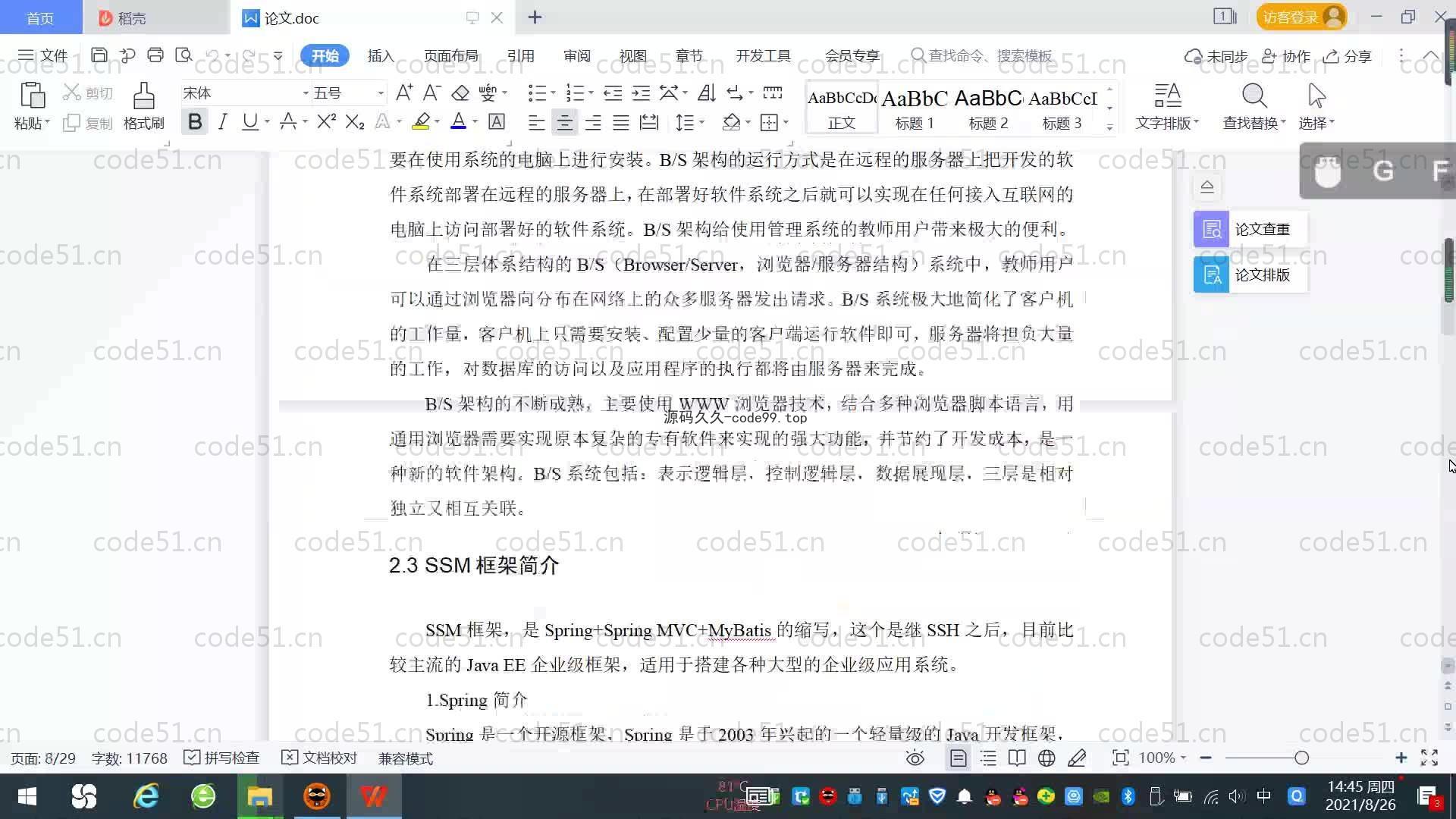Screen dimensions: 1456x819
Task: Click the Save icon in quick toolbar
Action: coord(99,55)
